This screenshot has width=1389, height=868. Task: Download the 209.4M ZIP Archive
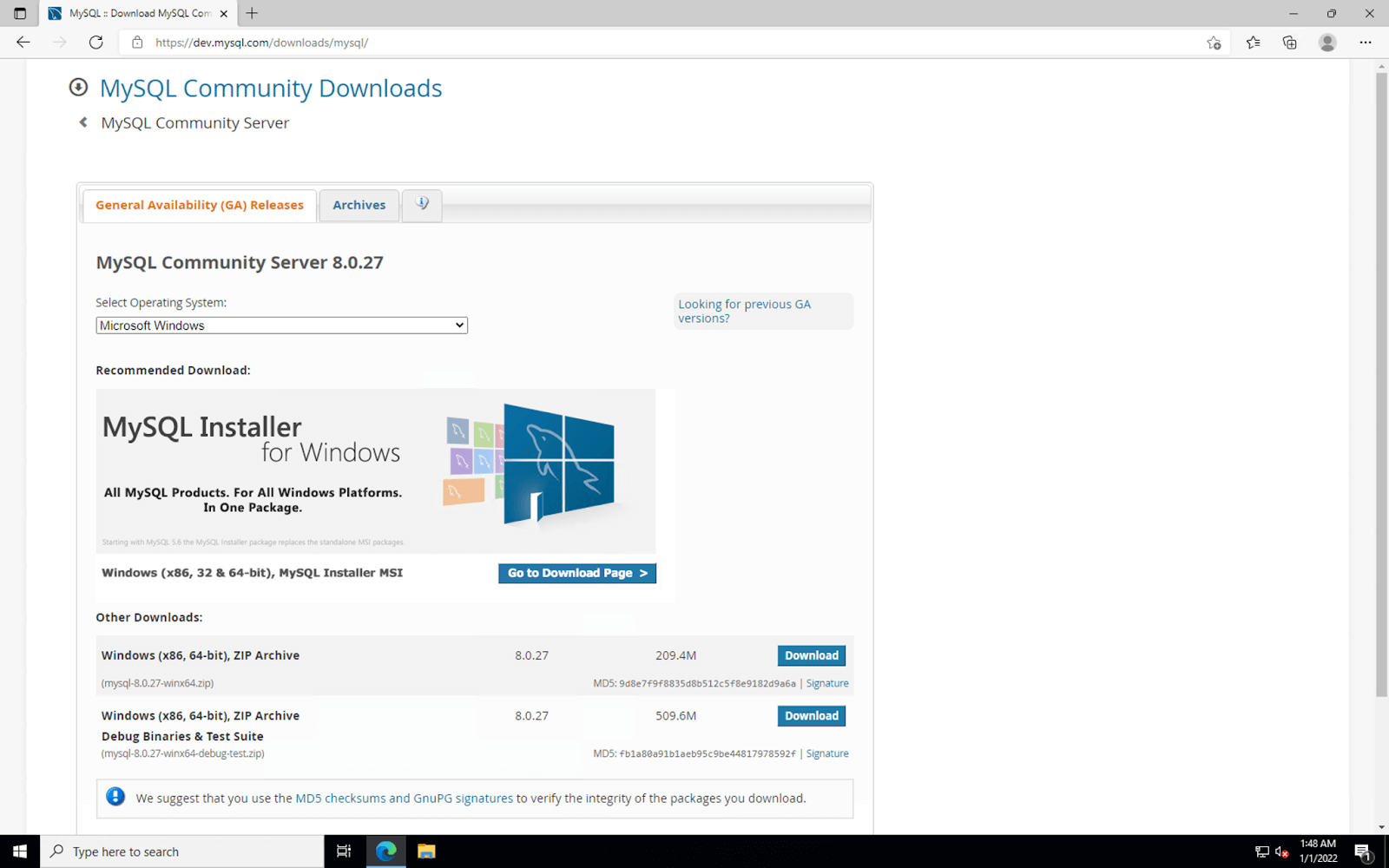tap(811, 655)
